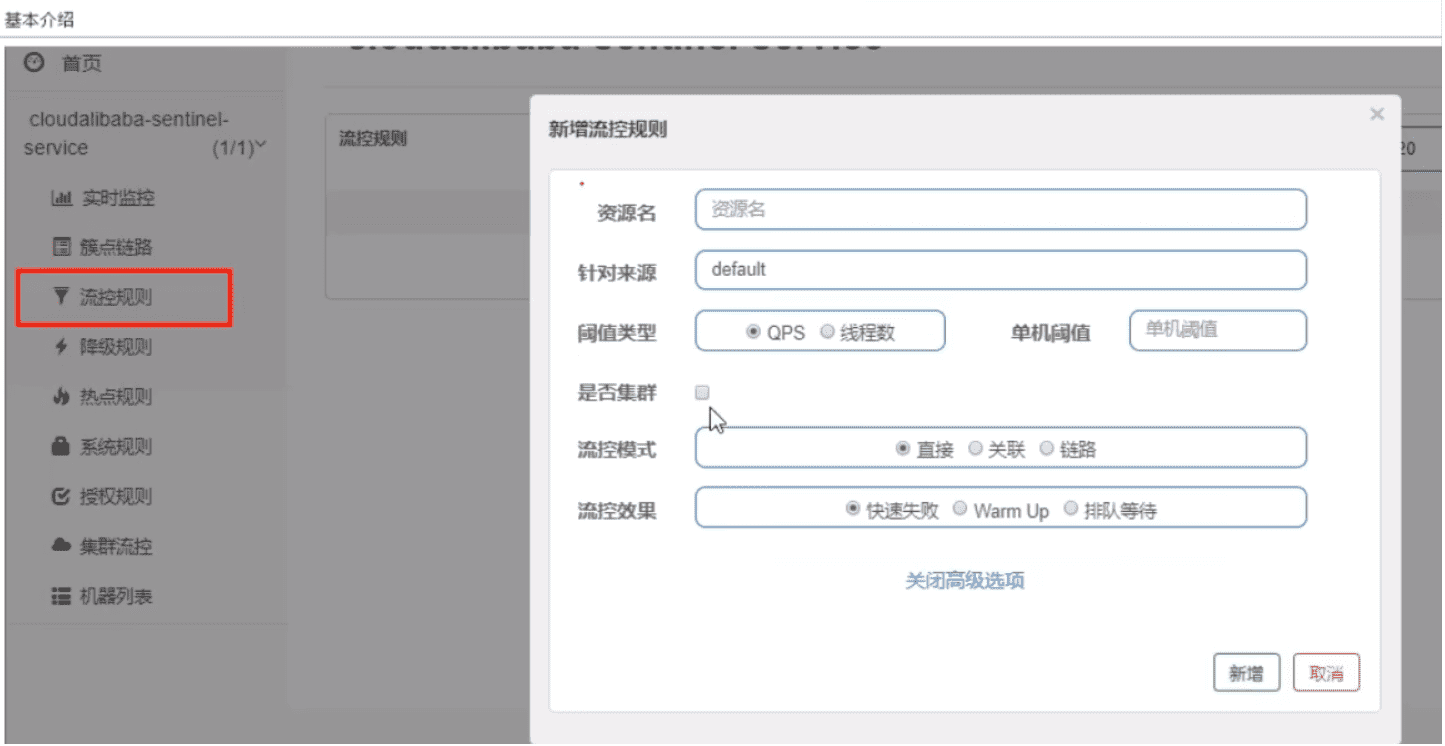Focus the 资源名 input field

[1000, 210]
